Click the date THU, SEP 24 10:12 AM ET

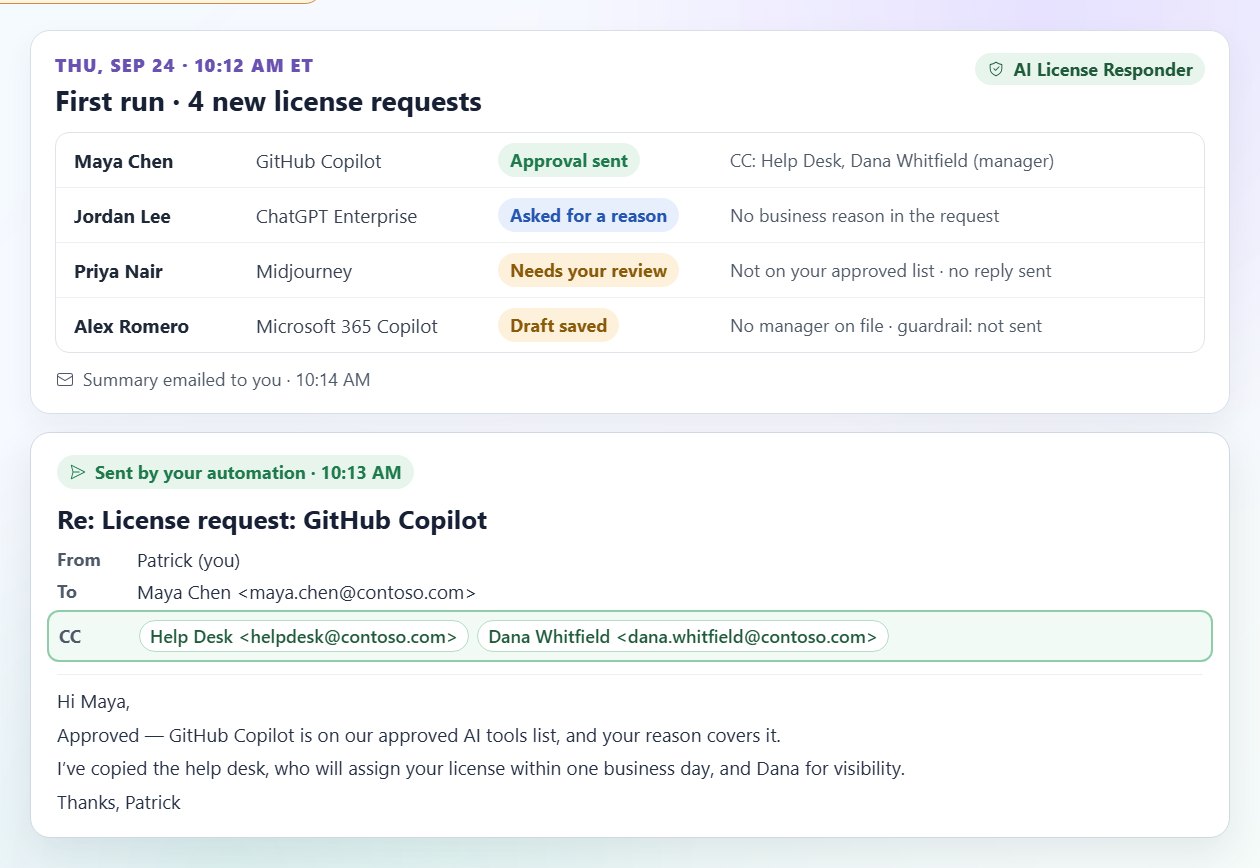pyautogui.click(x=184, y=66)
